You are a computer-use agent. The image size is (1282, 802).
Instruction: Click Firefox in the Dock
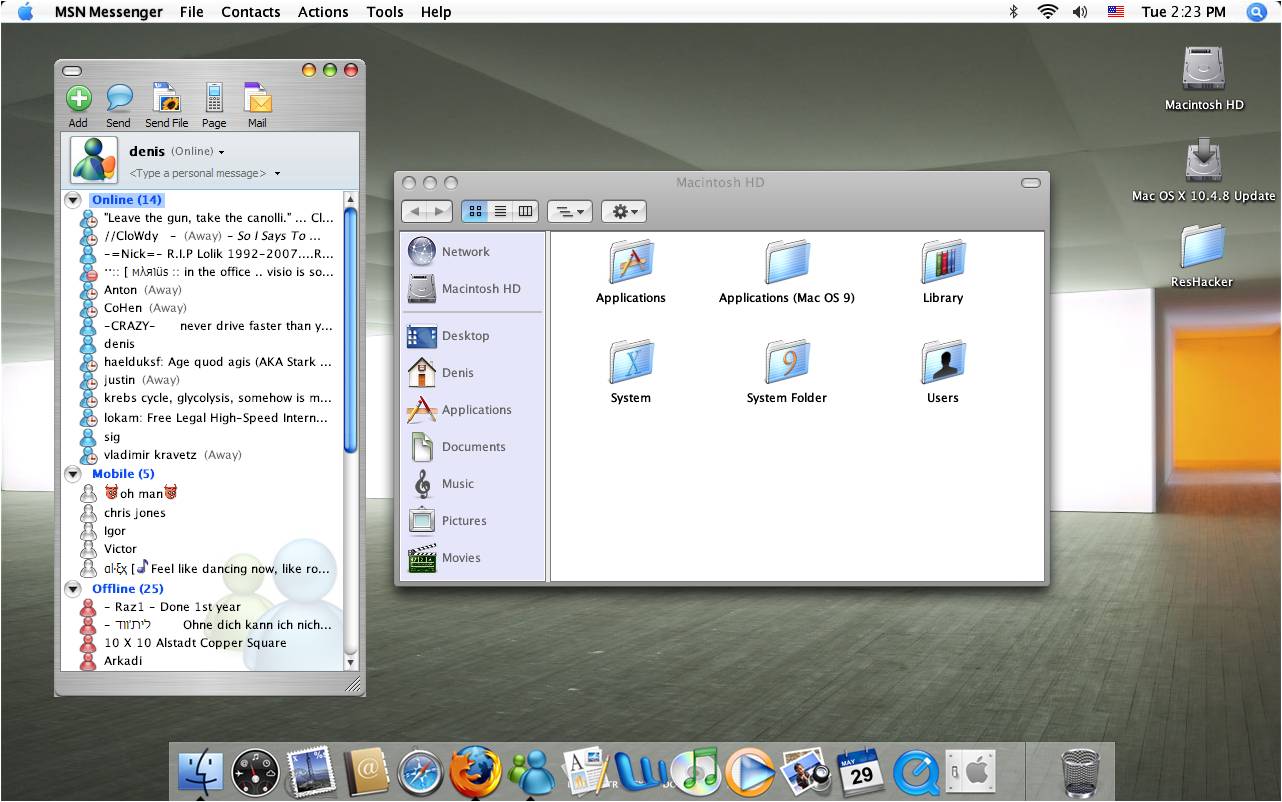pyautogui.click(x=475, y=773)
